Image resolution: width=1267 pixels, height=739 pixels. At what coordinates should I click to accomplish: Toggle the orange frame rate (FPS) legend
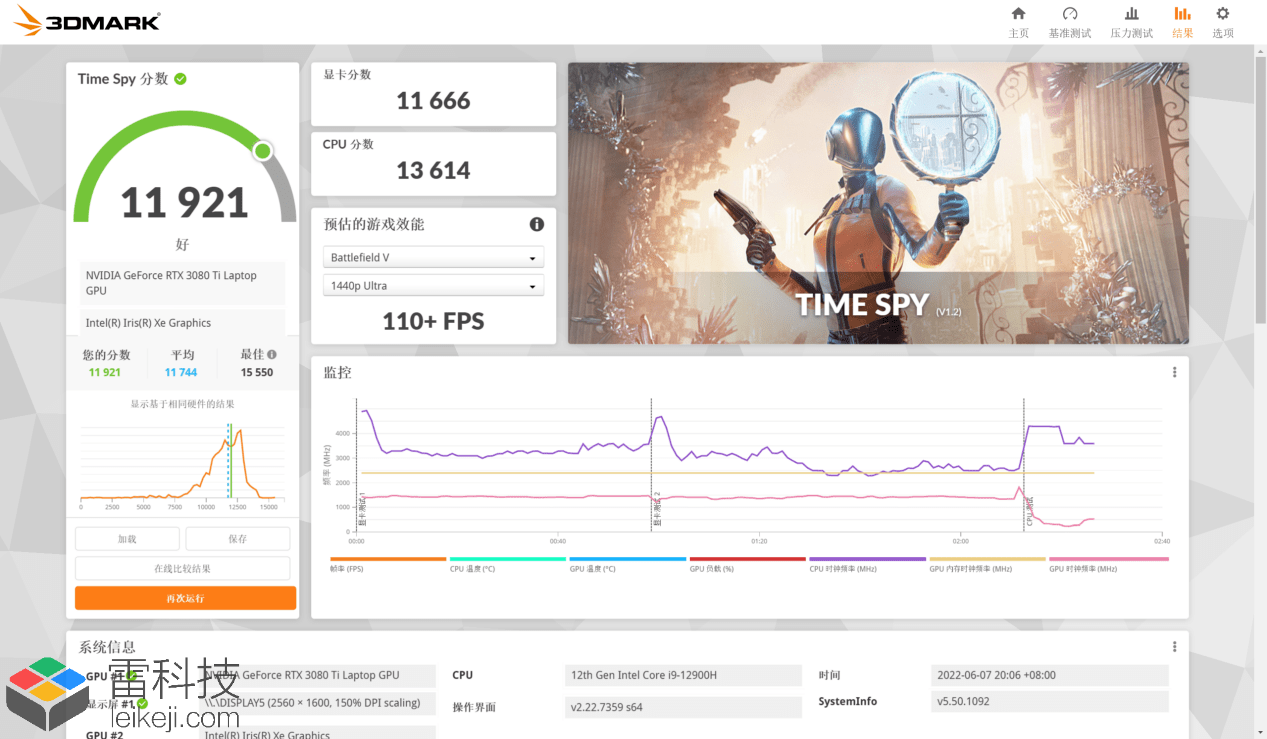click(x=388, y=564)
